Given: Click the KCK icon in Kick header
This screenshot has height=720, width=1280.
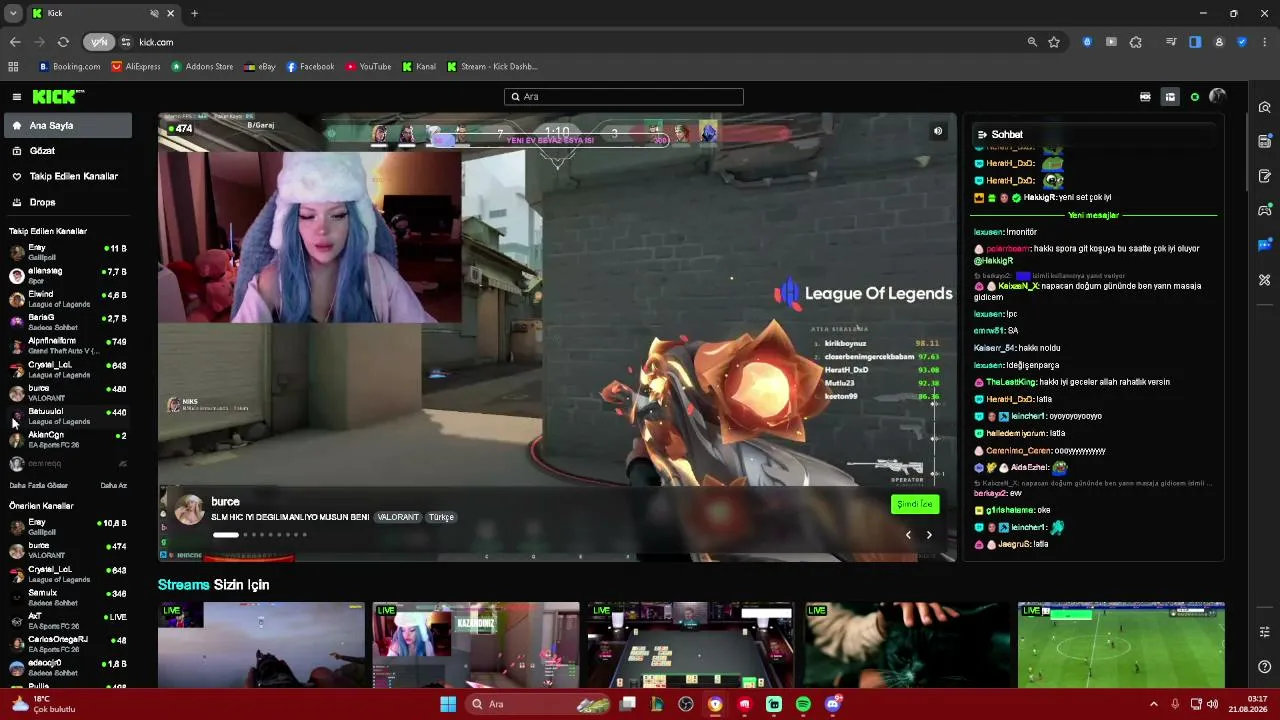Looking at the screenshot, I should 1145,97.
